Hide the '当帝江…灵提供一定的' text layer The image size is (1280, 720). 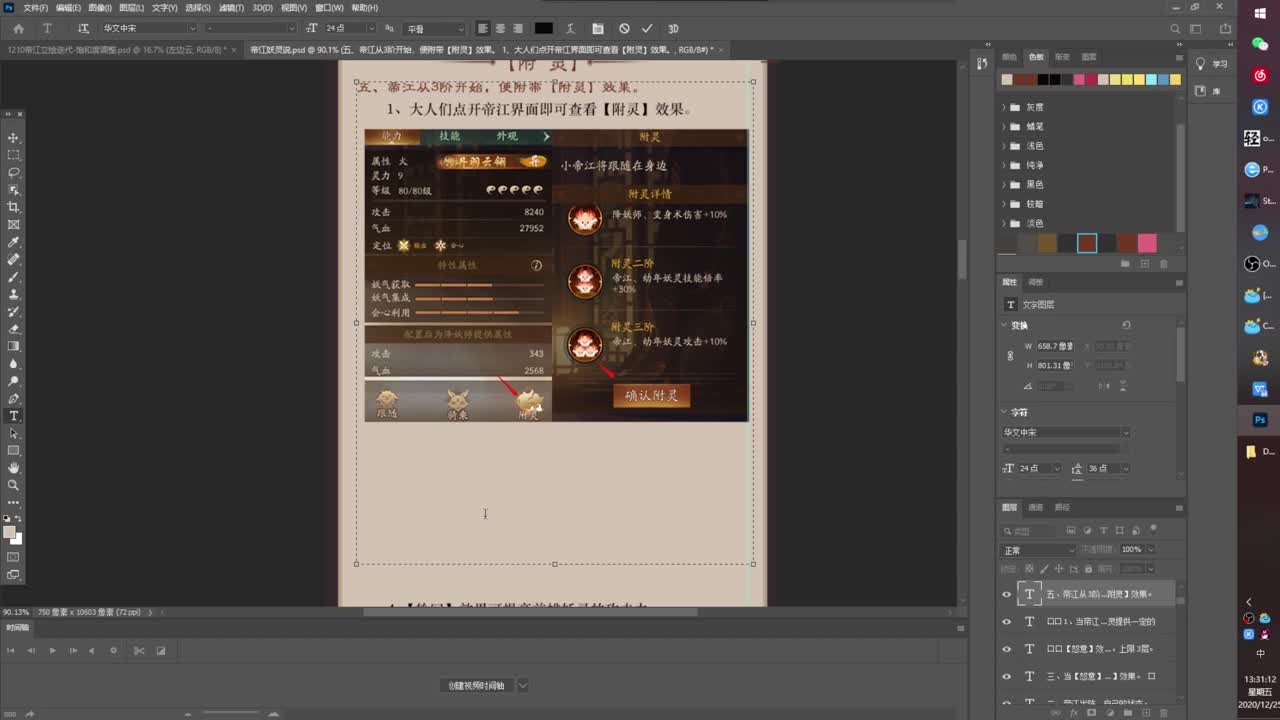tap(1007, 621)
